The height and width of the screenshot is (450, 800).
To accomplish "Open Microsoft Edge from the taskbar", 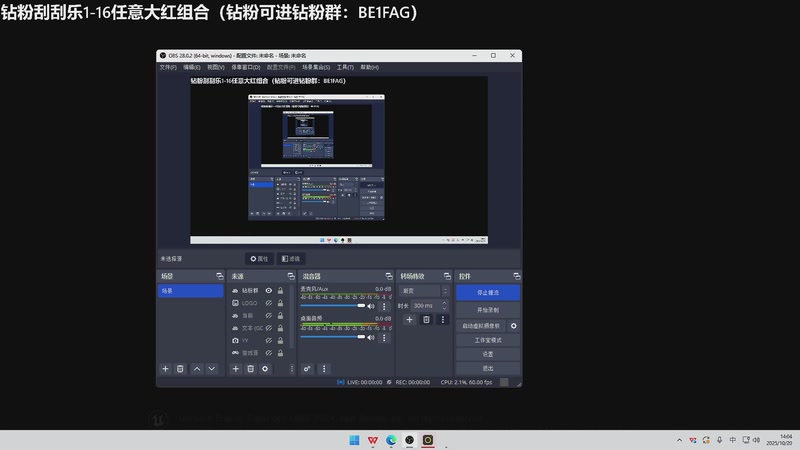I will (x=391, y=440).
